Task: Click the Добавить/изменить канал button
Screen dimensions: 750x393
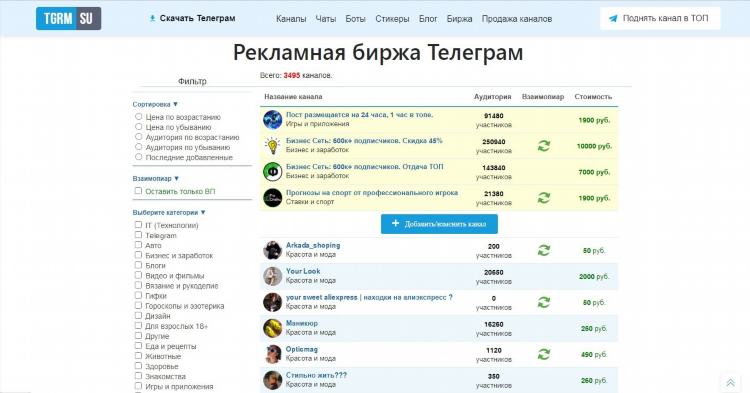Action: pyautogui.click(x=439, y=224)
